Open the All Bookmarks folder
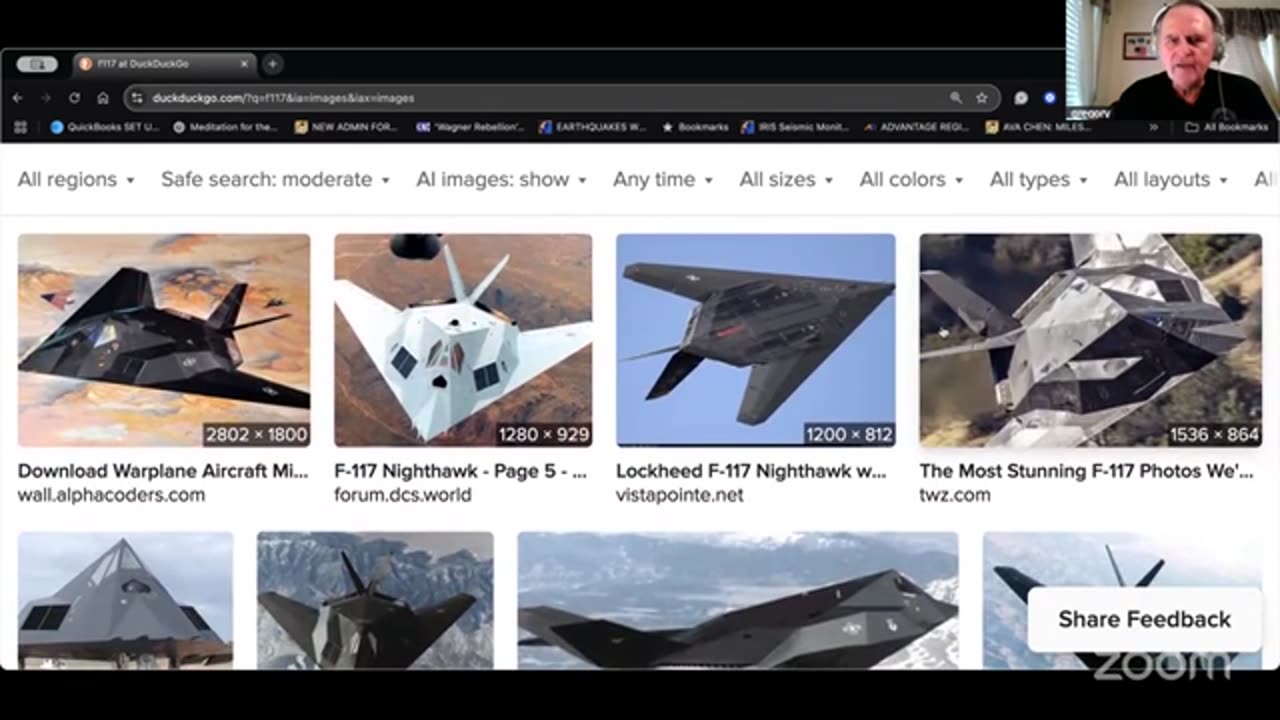Image resolution: width=1280 pixels, height=720 pixels. coord(1226,127)
